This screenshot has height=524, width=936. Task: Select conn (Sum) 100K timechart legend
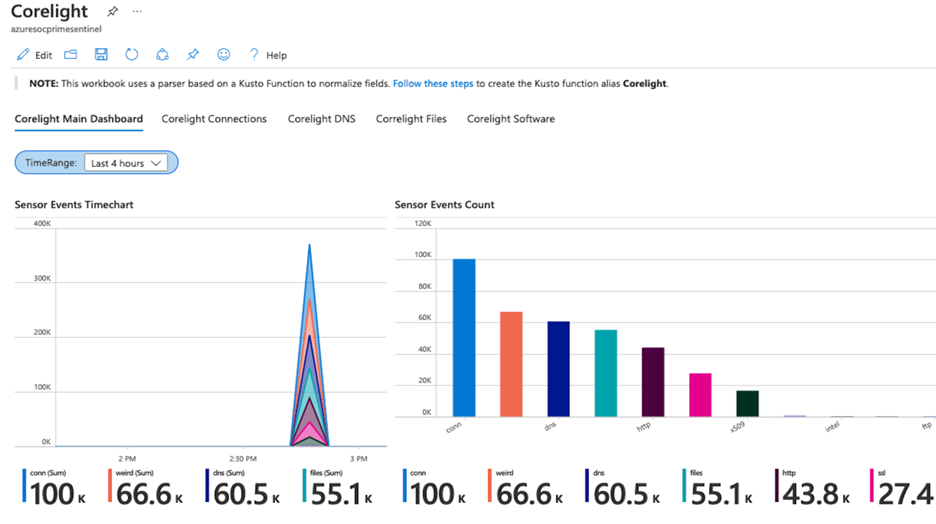(x=54, y=487)
